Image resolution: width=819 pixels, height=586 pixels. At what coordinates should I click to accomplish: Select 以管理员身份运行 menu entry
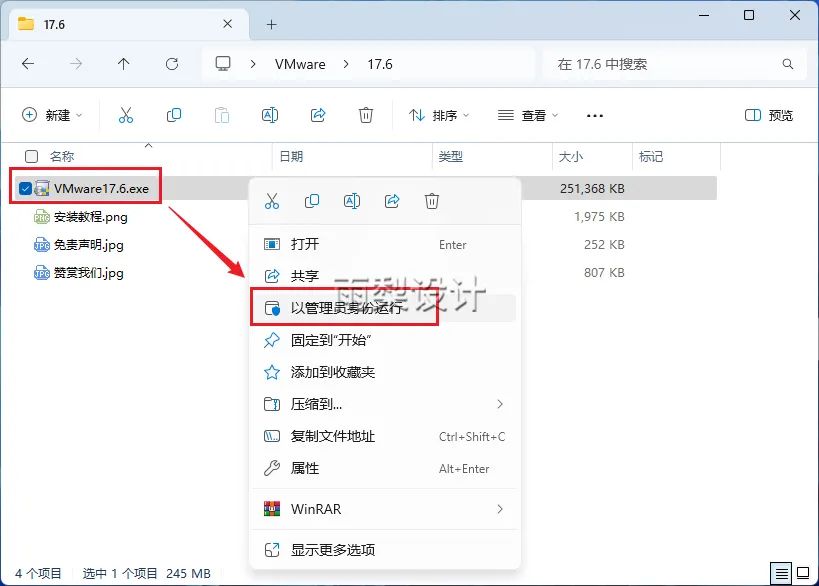[384, 308]
